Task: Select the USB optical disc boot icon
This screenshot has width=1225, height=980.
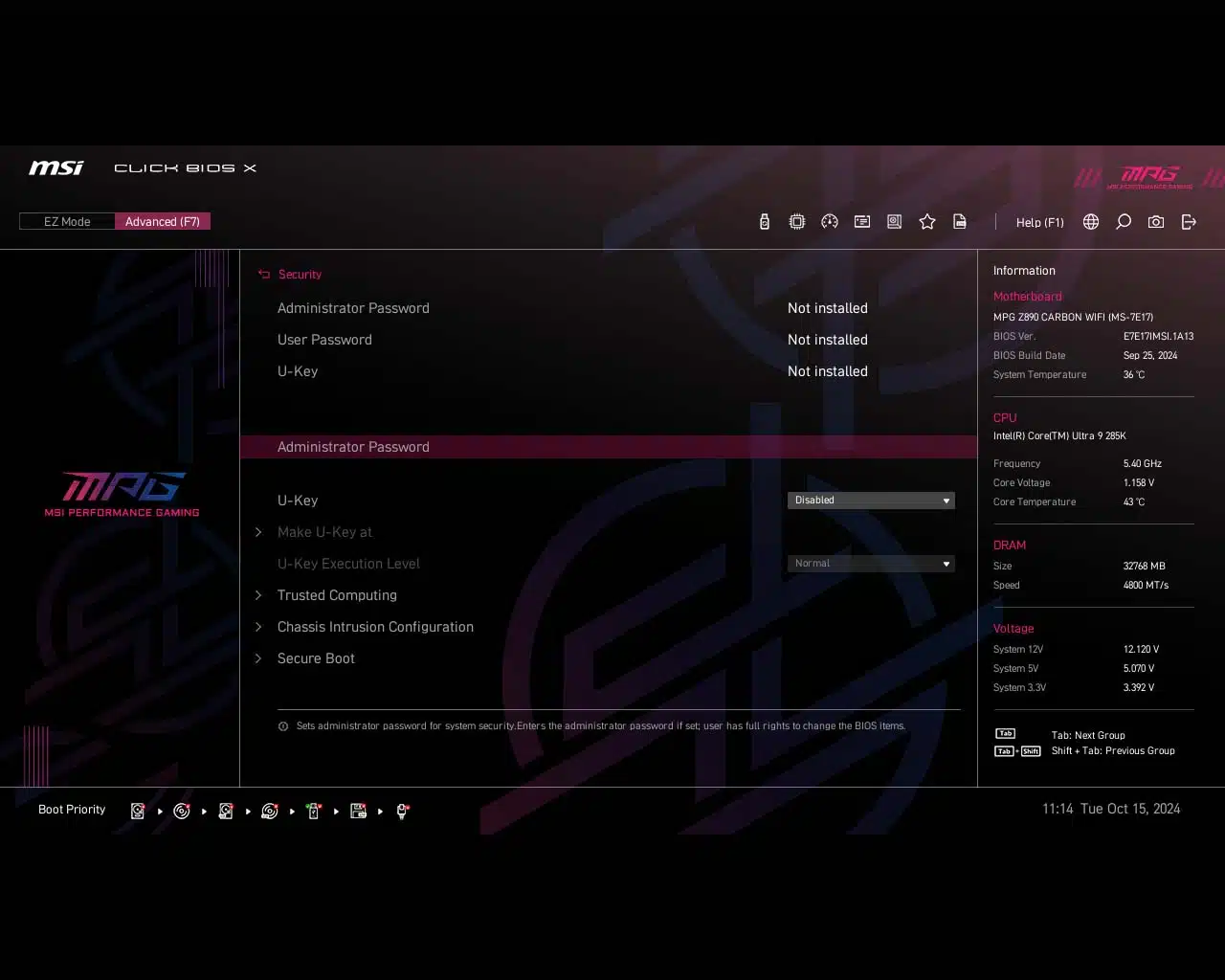Action: point(270,811)
